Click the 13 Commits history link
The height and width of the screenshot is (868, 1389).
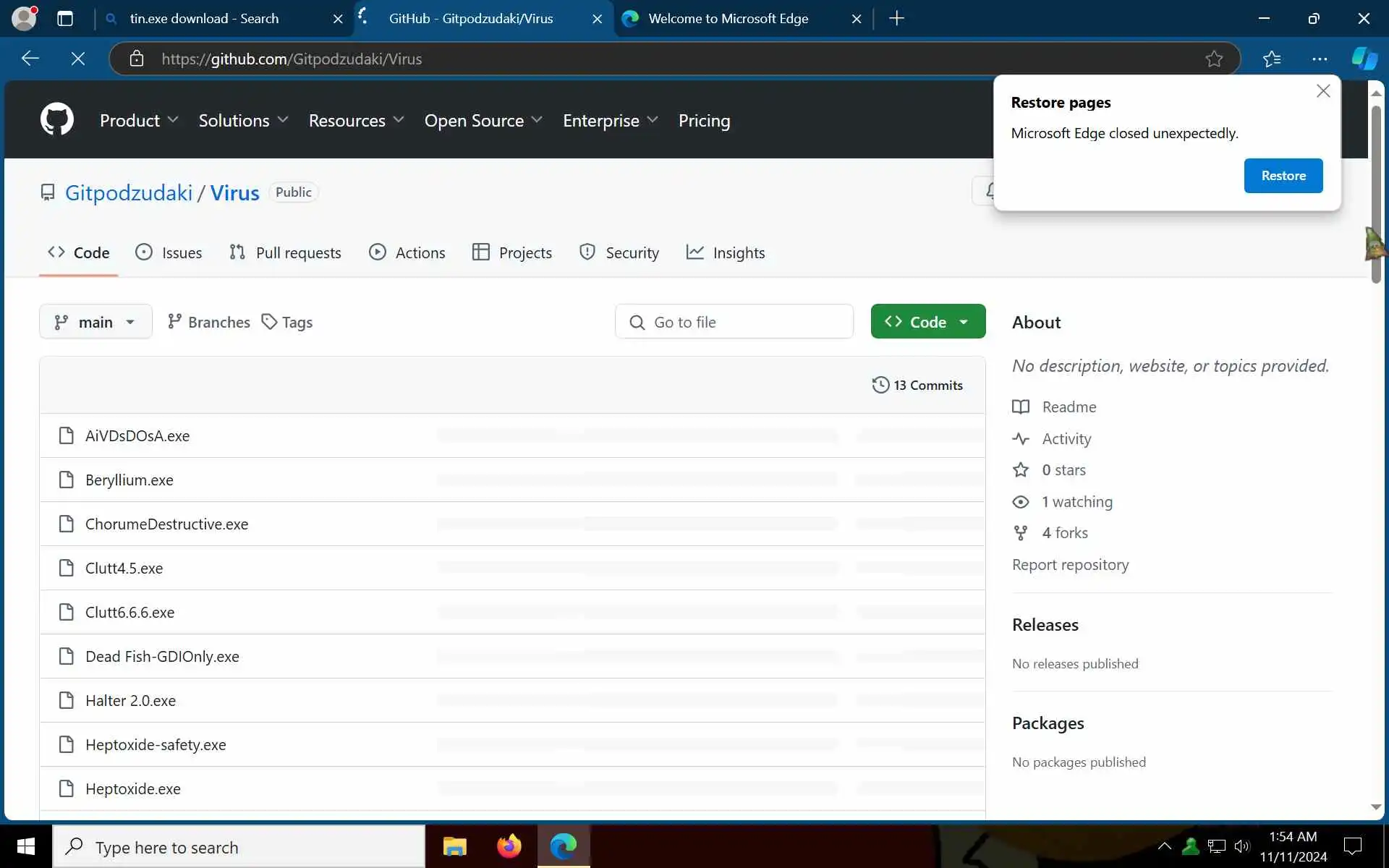coord(917,385)
